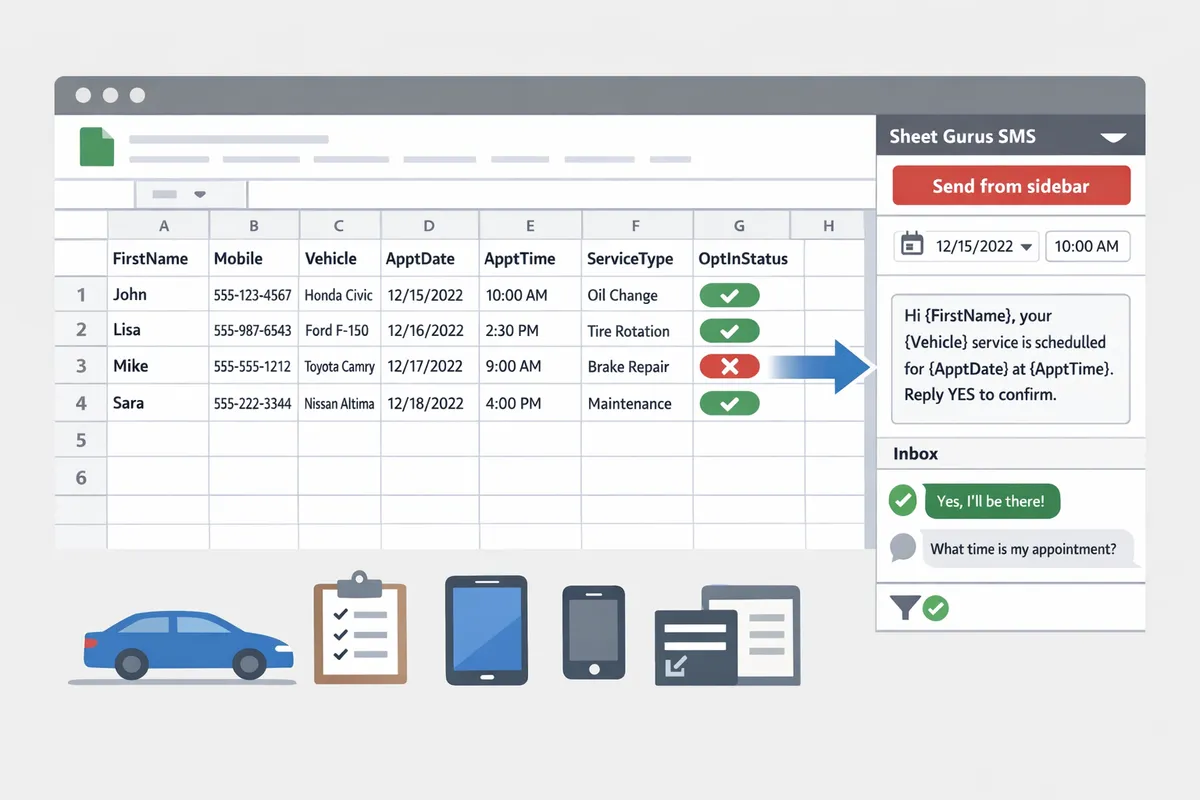
Task: Click the Ford F-150 cell
Action: (340, 330)
